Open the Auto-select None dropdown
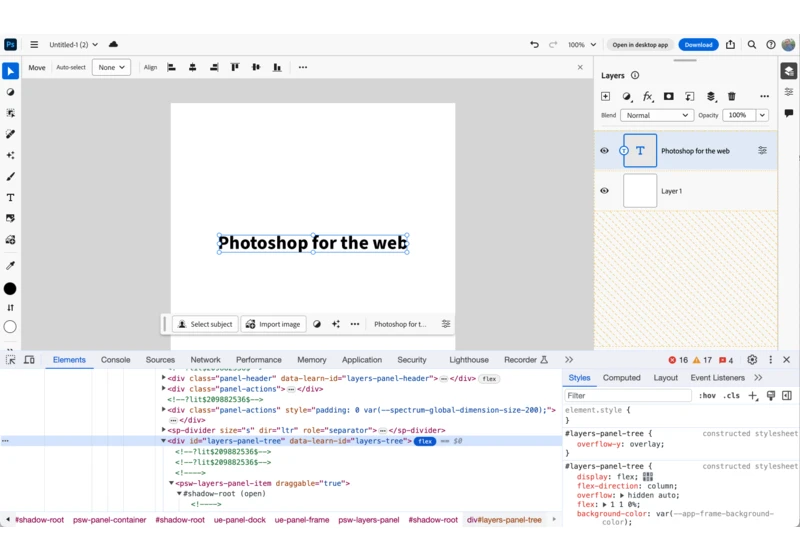800x560 pixels. (111, 67)
